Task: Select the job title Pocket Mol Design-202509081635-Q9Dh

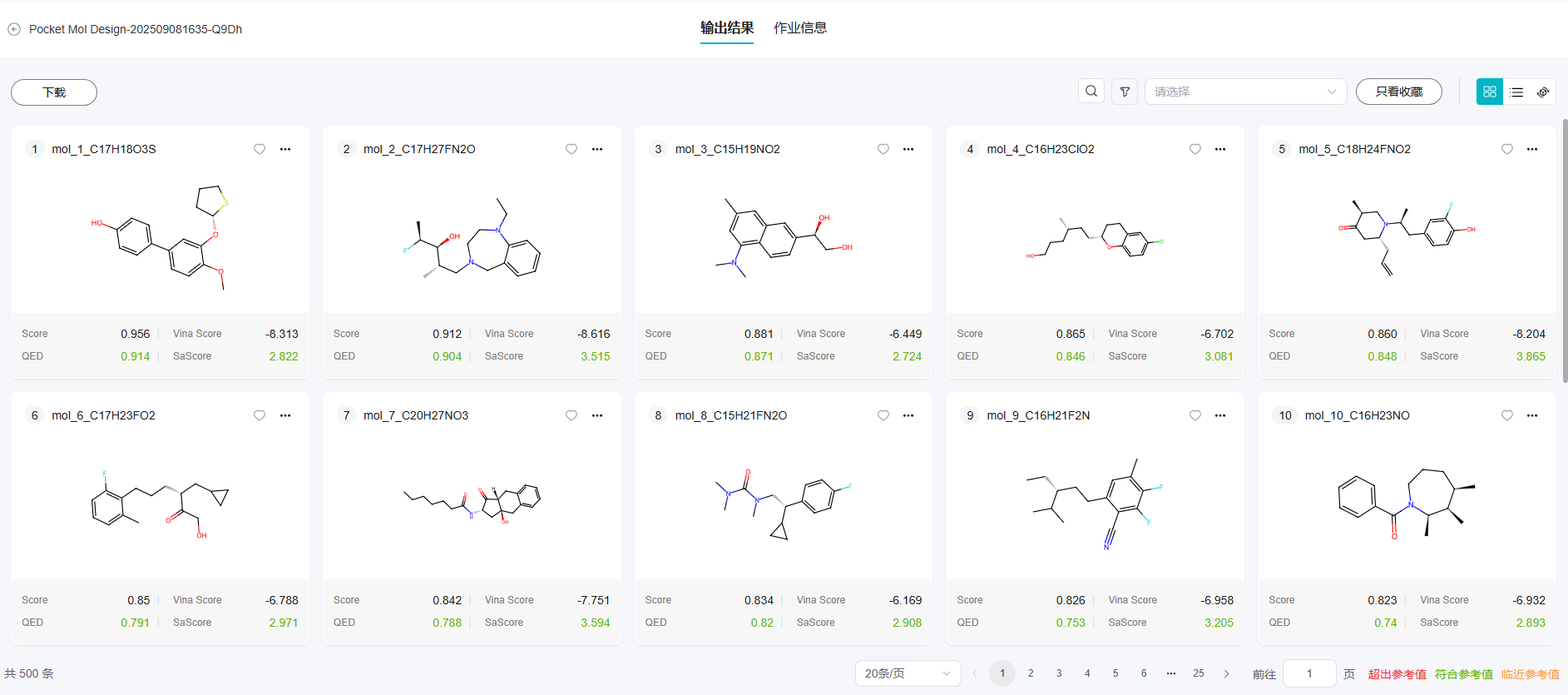Action: coord(136,29)
